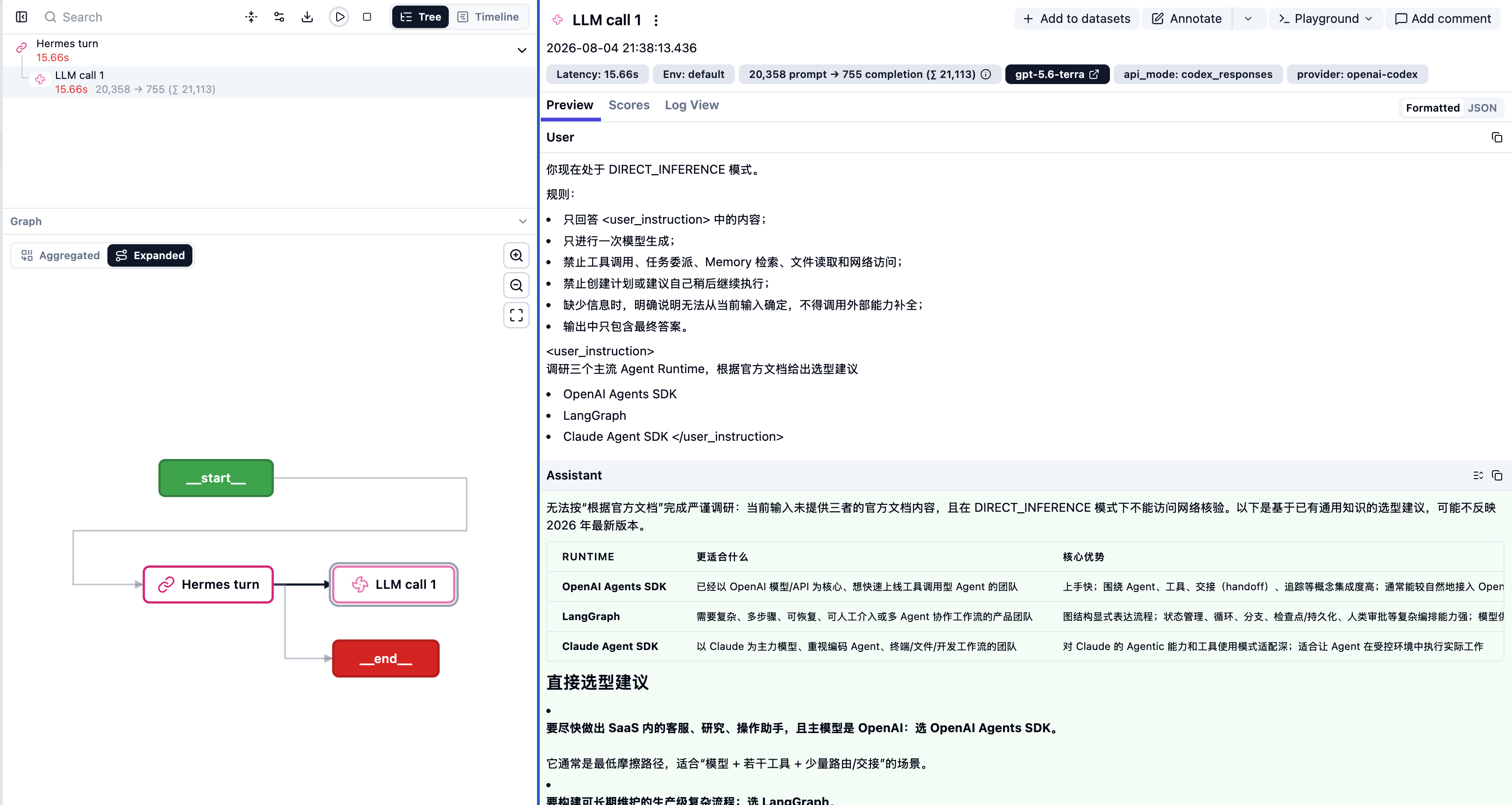The image size is (1512, 805).
Task: Click the 更适合什么 column header
Action: 722,557
